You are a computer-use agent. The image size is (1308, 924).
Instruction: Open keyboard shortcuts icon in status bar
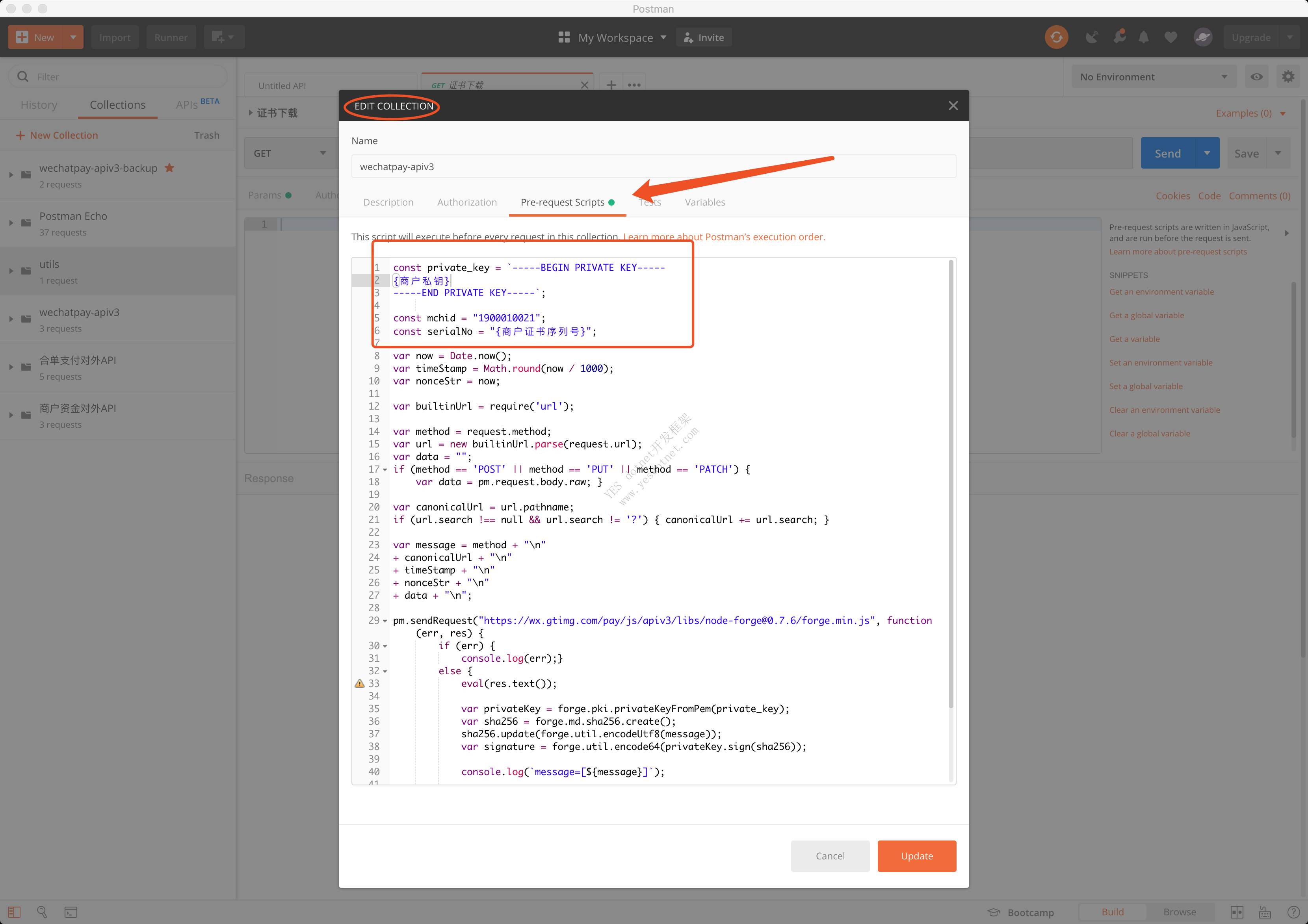pyautogui.click(x=1265, y=912)
